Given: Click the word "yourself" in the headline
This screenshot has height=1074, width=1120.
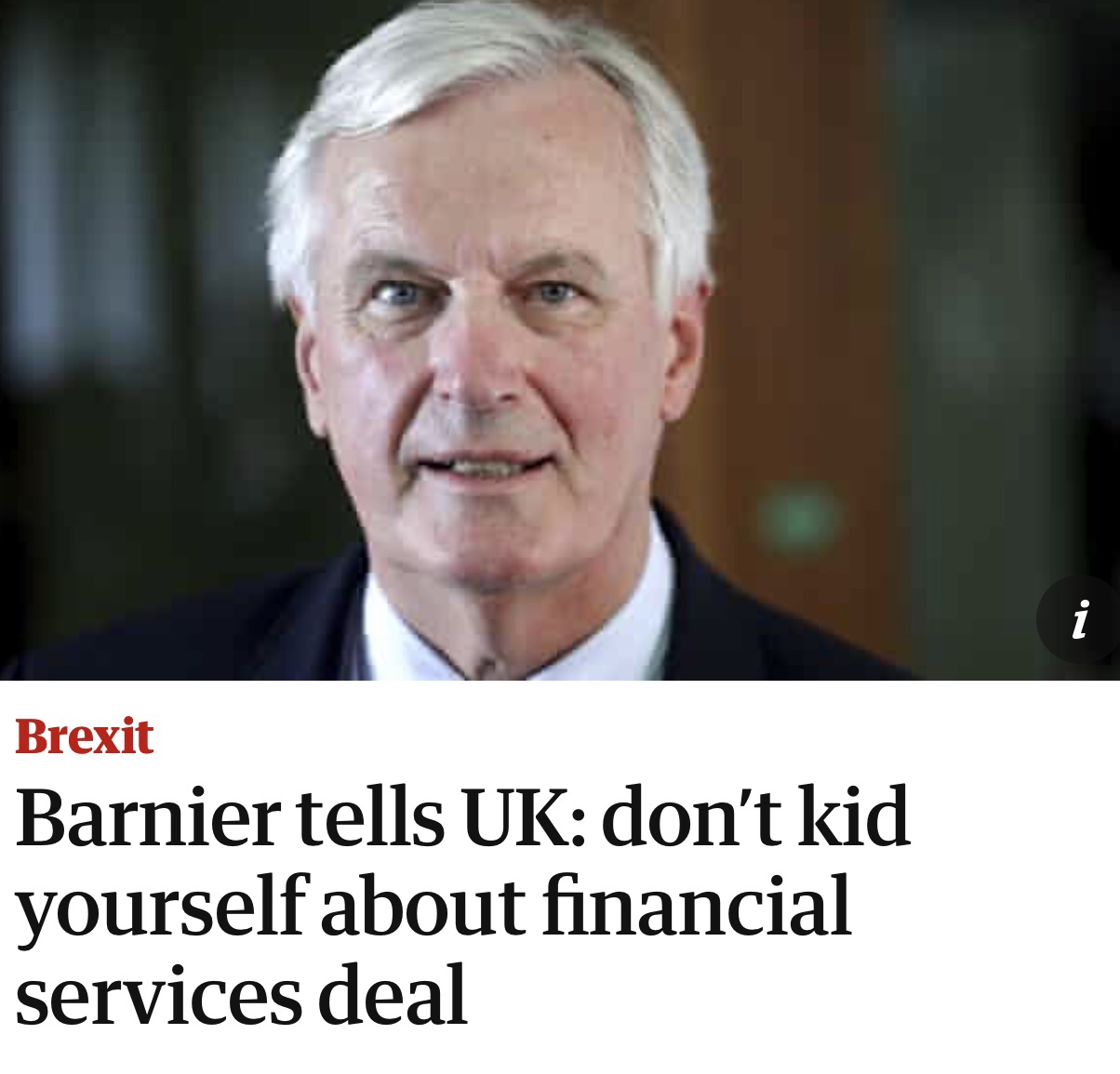Looking at the screenshot, I should click(160, 908).
